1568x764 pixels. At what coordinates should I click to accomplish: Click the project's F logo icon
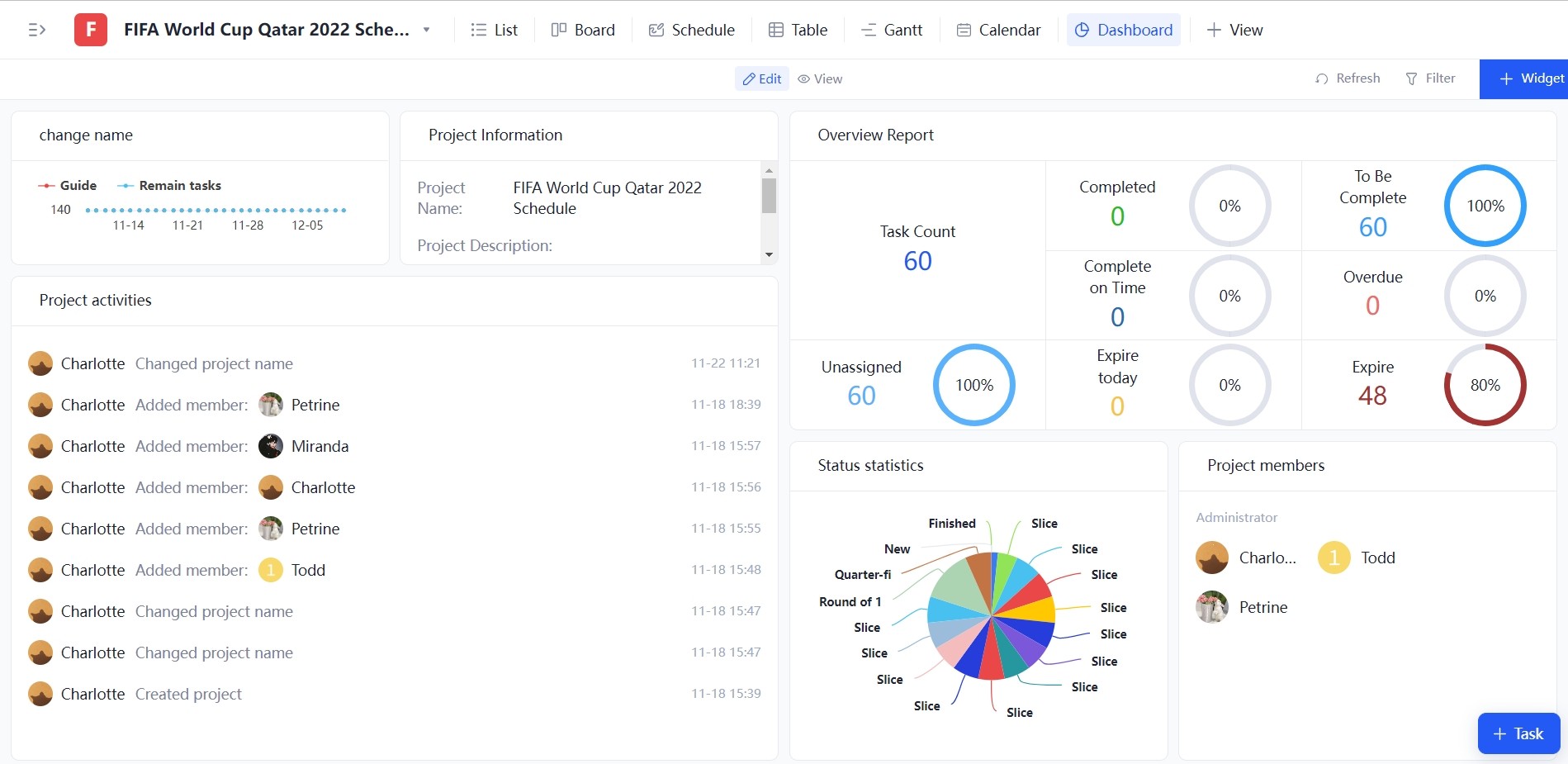click(90, 29)
